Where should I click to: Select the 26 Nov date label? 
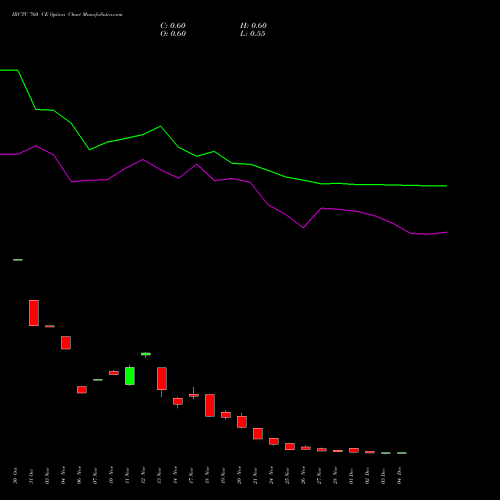(x=303, y=476)
